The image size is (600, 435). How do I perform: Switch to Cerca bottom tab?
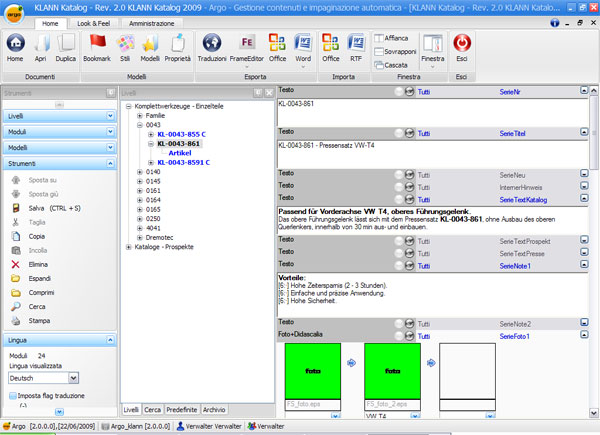tap(152, 410)
